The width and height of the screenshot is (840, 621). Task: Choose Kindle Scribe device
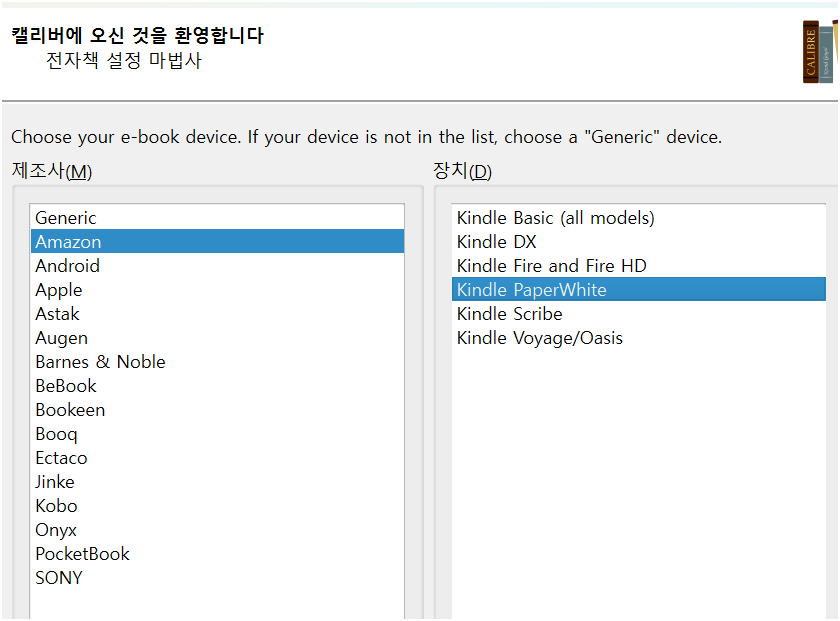(639, 314)
